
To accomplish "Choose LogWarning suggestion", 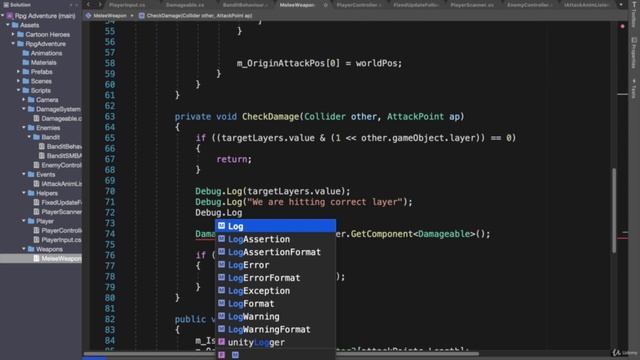I will pos(276,316).
